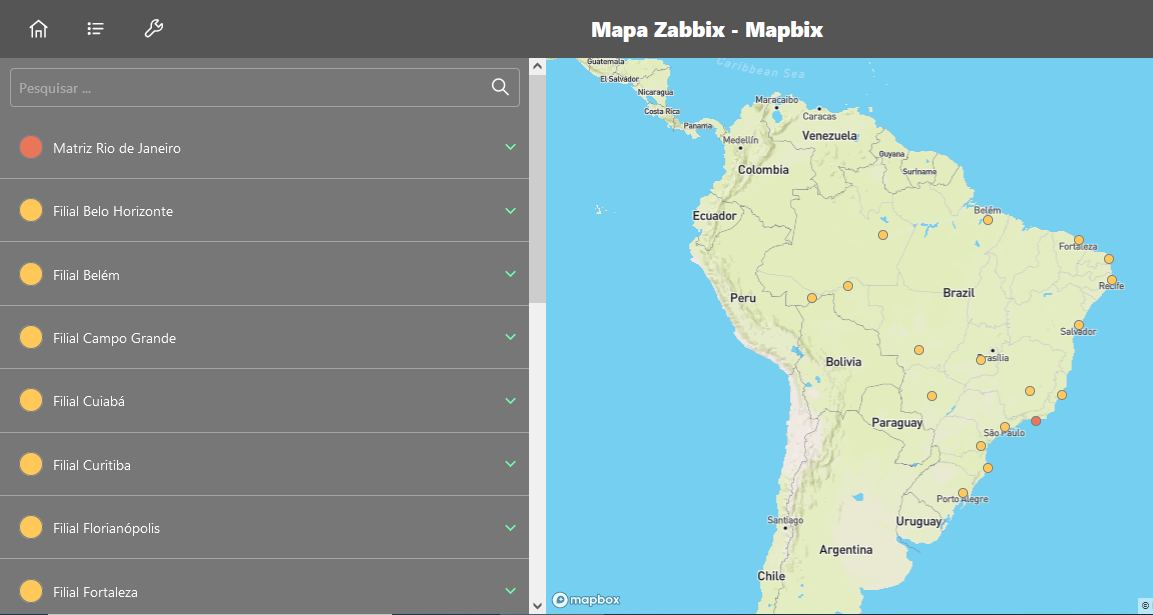Viewport: 1153px width, 615px height.
Task: Expand Filial Cuiabá chevron
Action: pos(511,401)
